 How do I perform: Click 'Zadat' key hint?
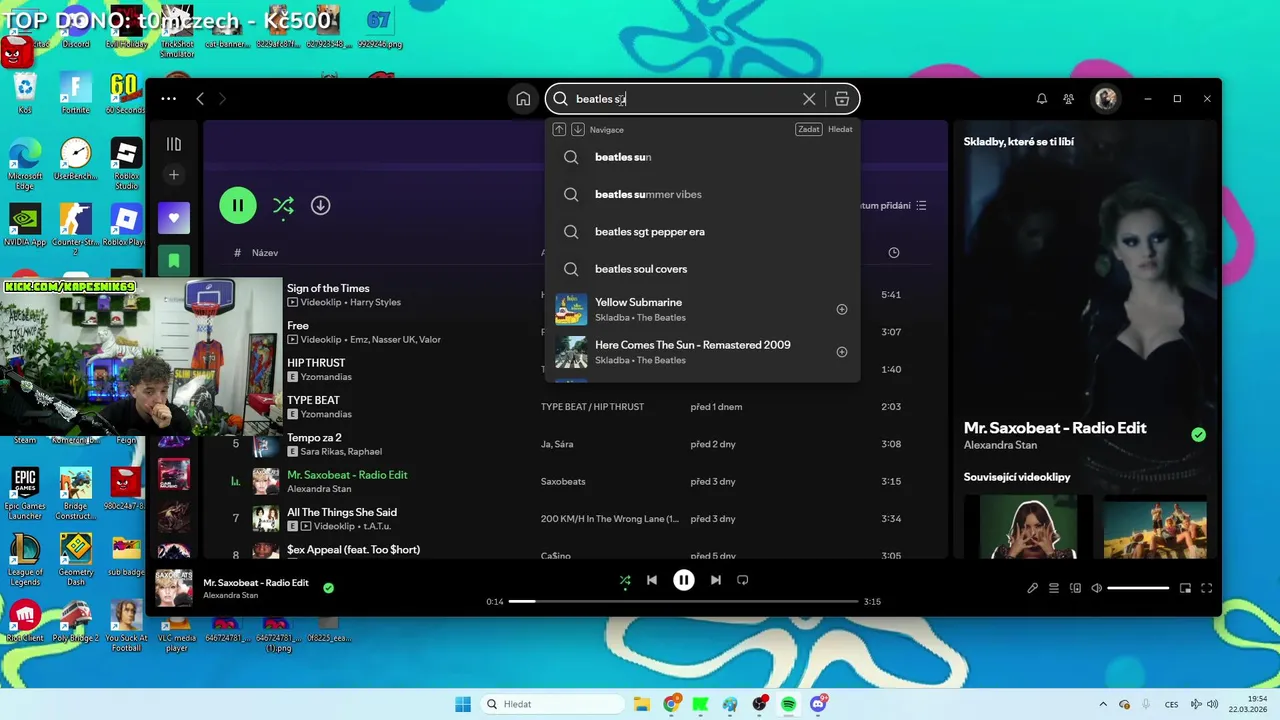(x=809, y=129)
